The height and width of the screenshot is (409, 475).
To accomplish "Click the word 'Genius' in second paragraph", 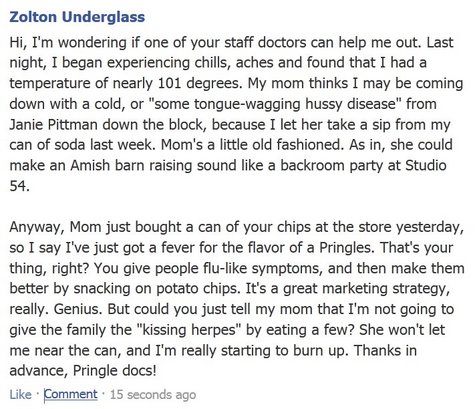I will 78,309.
